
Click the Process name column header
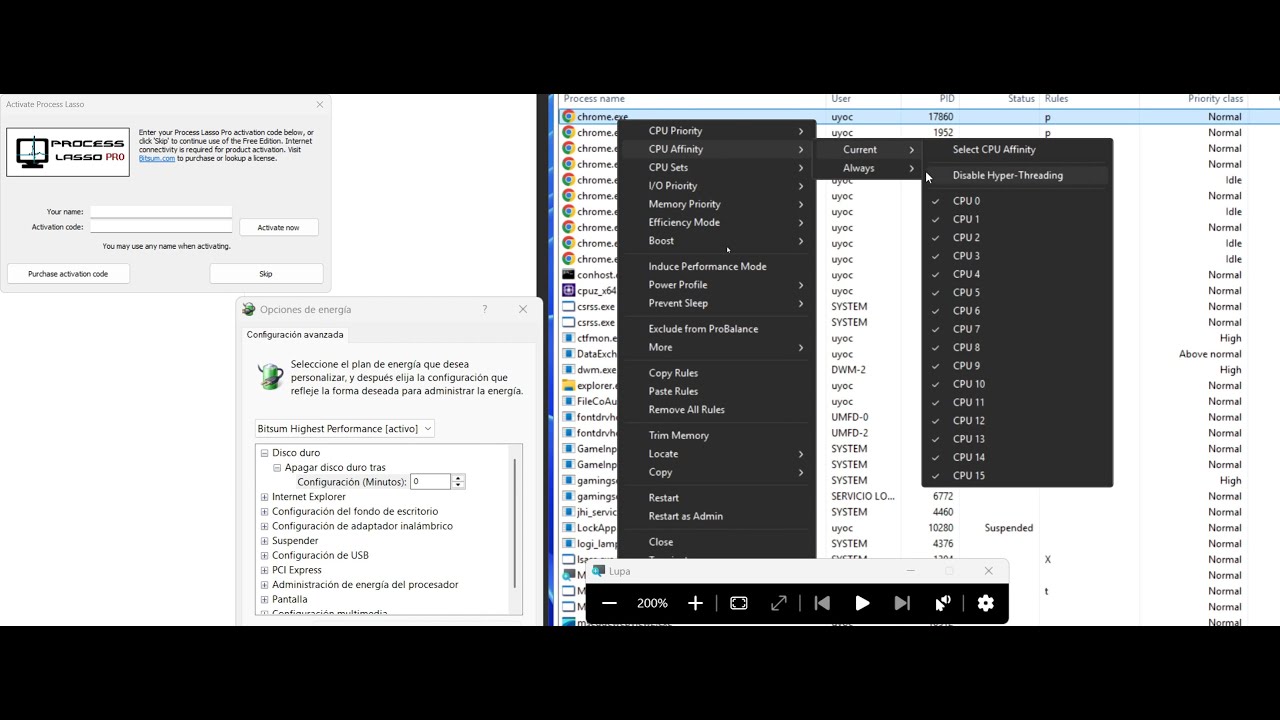[594, 99]
